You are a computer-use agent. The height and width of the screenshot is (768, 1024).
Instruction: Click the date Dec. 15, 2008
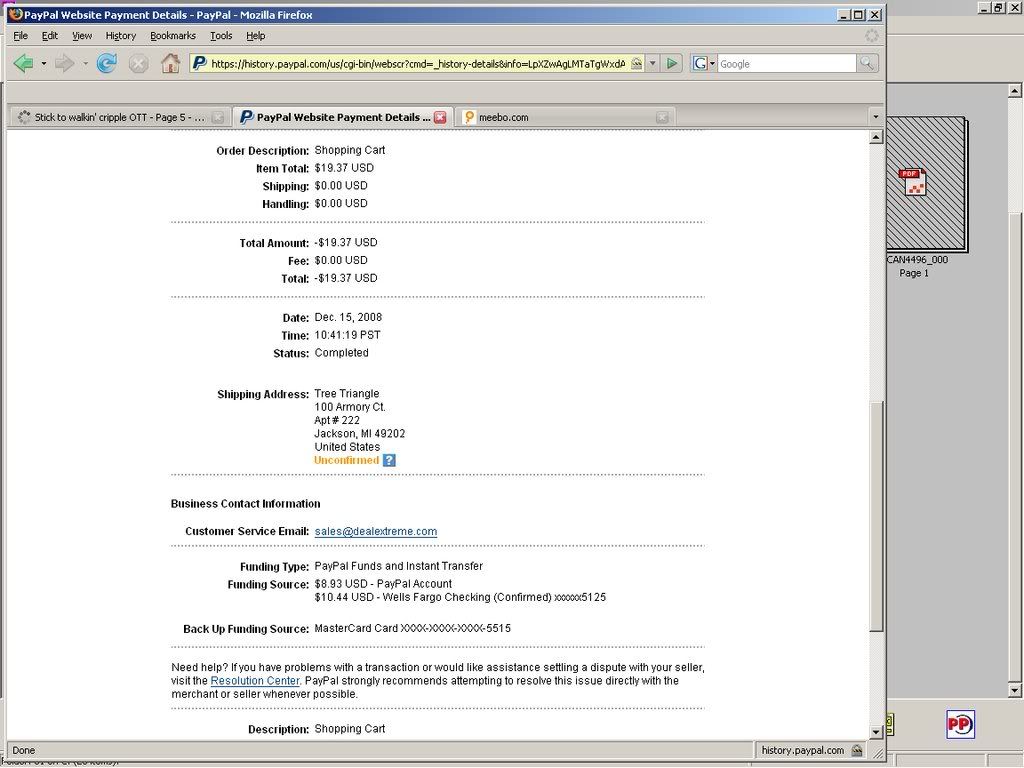point(348,317)
